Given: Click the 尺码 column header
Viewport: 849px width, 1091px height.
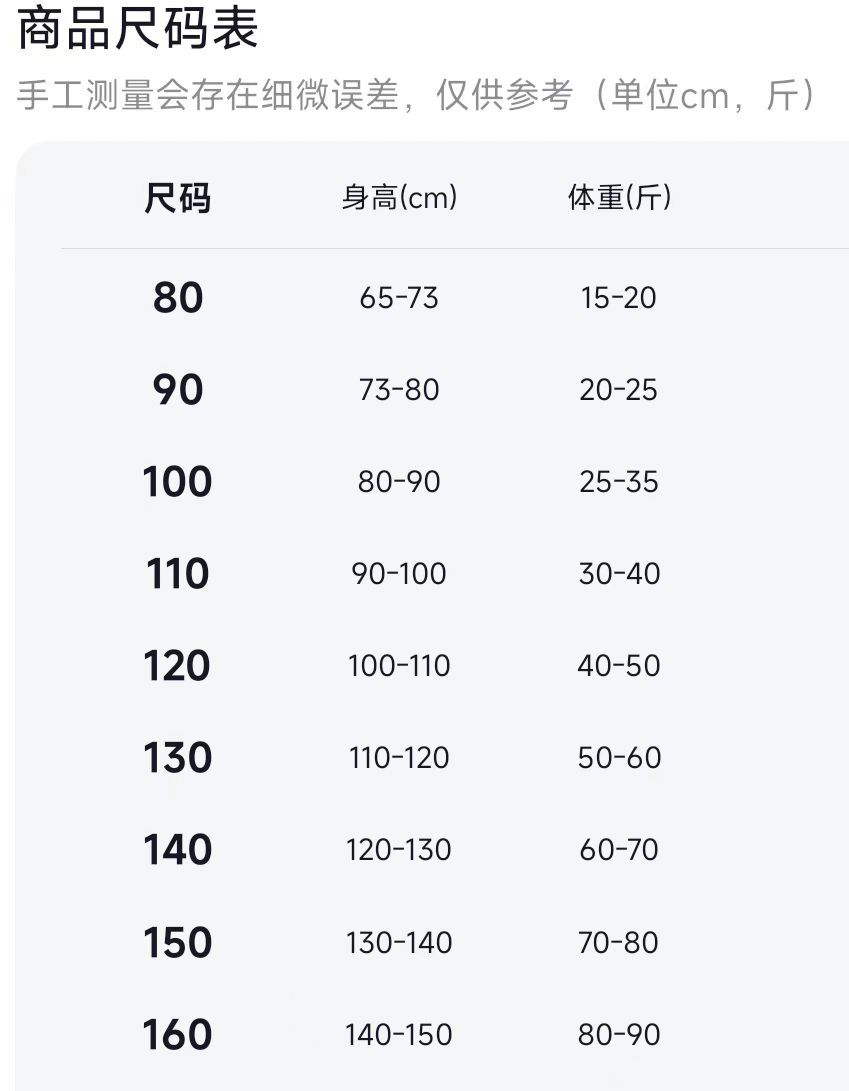Looking at the screenshot, I should [x=178, y=198].
